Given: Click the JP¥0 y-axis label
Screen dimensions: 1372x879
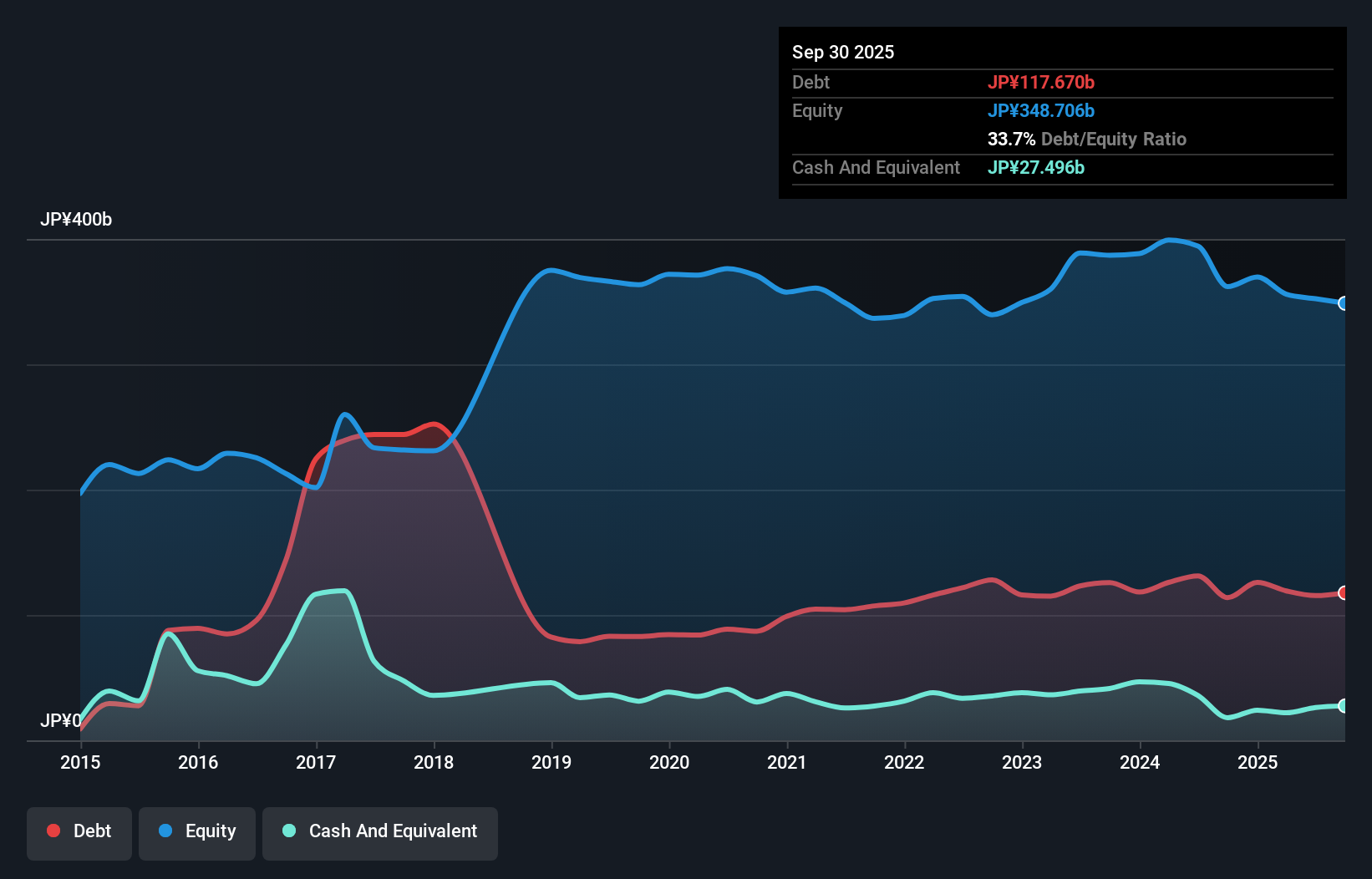Looking at the screenshot, I should (61, 720).
